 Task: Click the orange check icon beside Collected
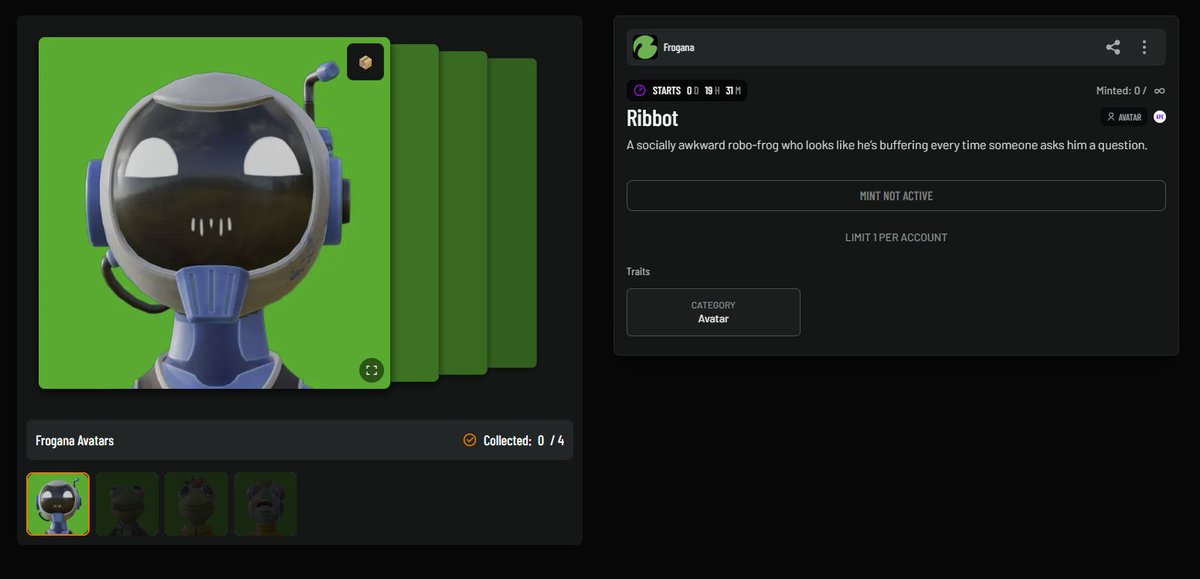[x=470, y=440]
